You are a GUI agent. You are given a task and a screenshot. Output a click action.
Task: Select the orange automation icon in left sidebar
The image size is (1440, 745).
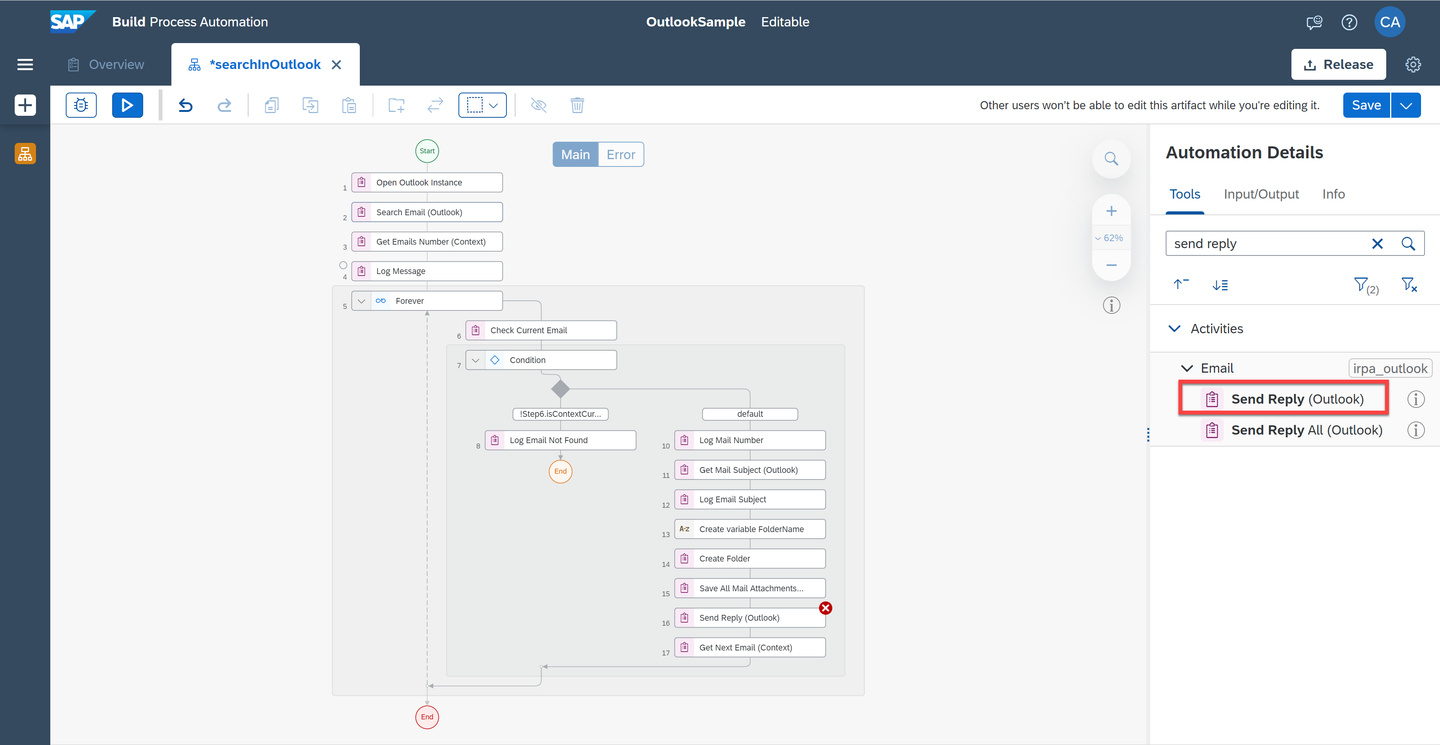tap(25, 153)
